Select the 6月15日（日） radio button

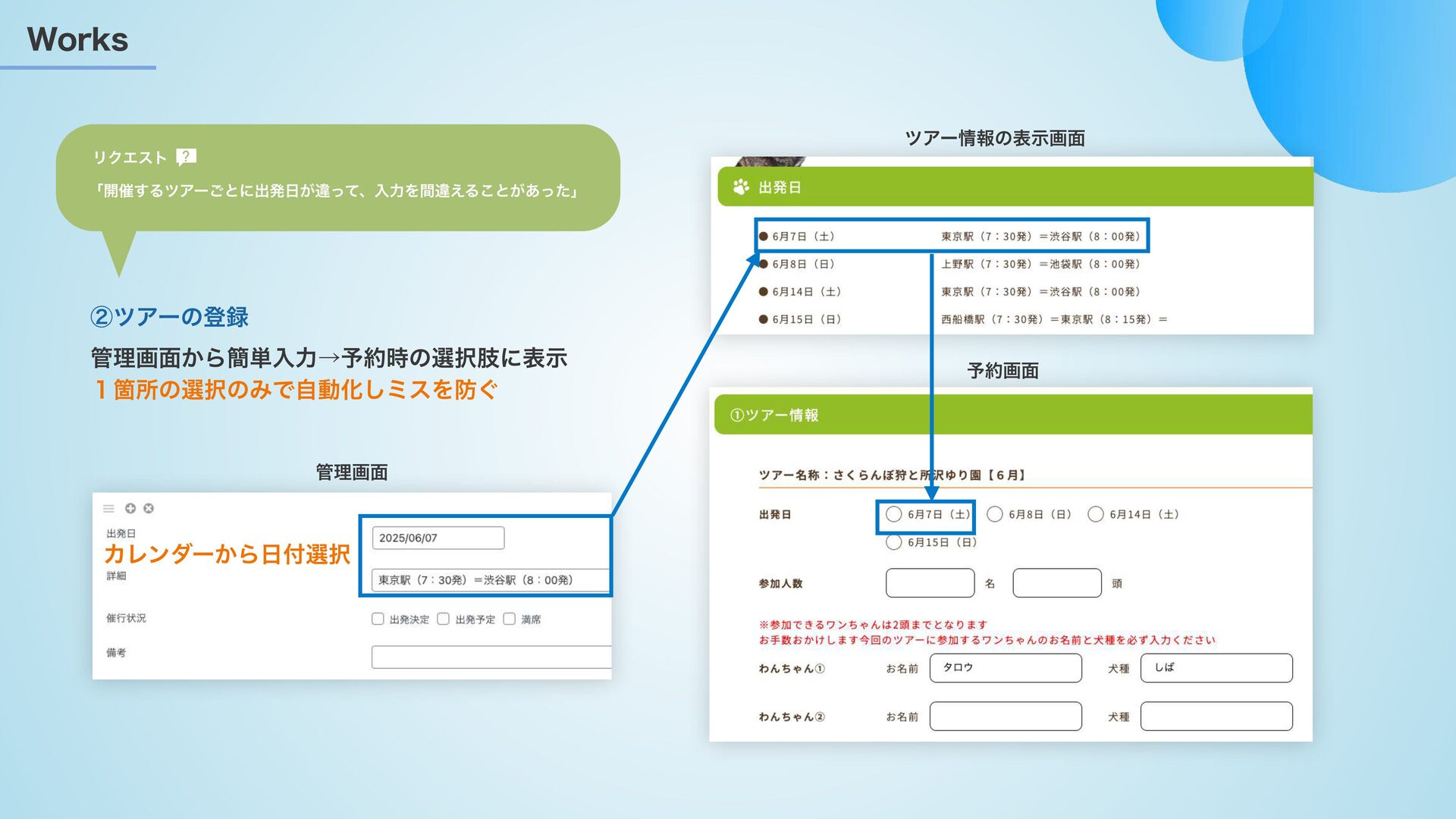(x=894, y=542)
